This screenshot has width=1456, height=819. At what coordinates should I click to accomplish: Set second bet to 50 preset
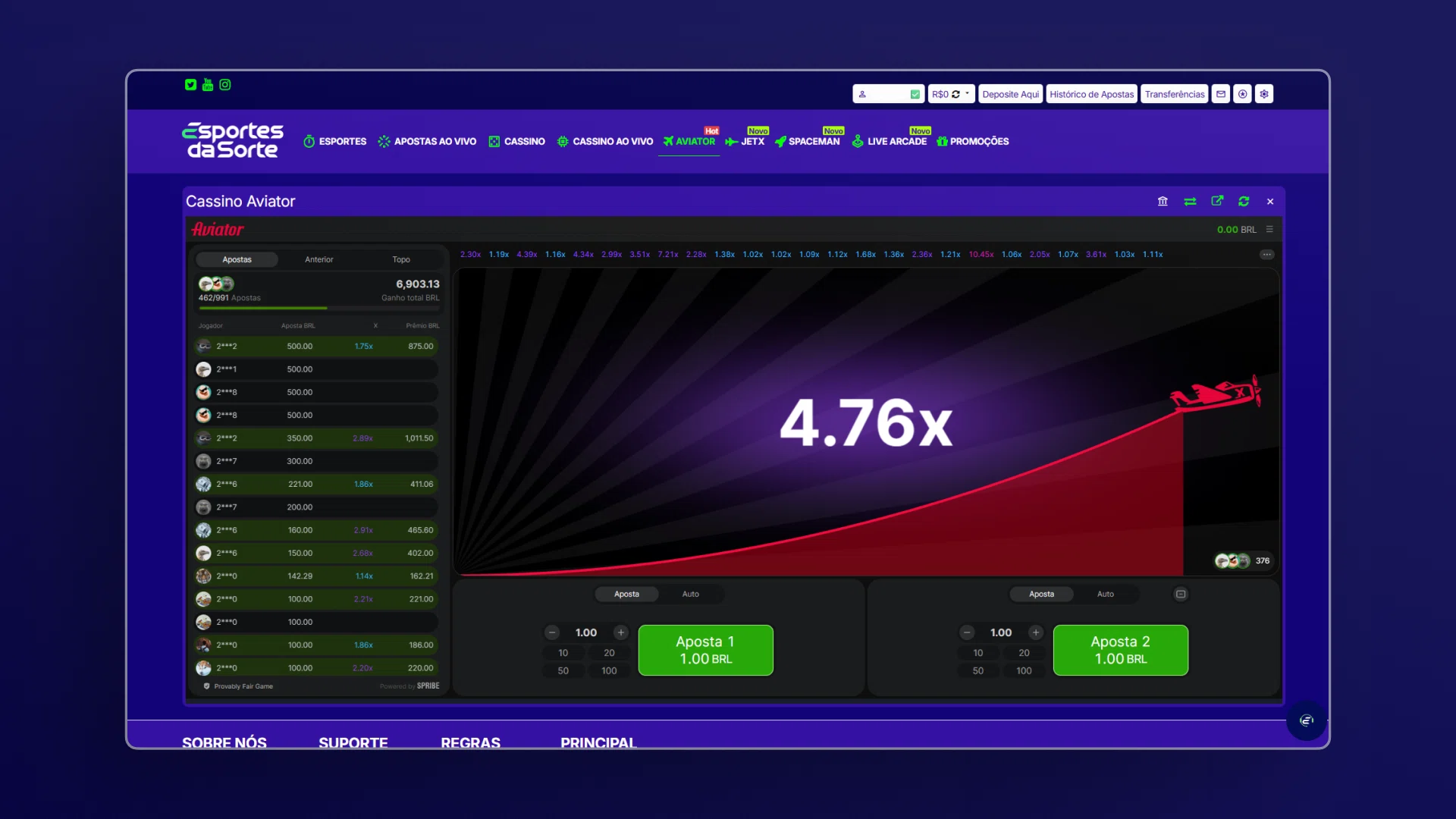[978, 671]
